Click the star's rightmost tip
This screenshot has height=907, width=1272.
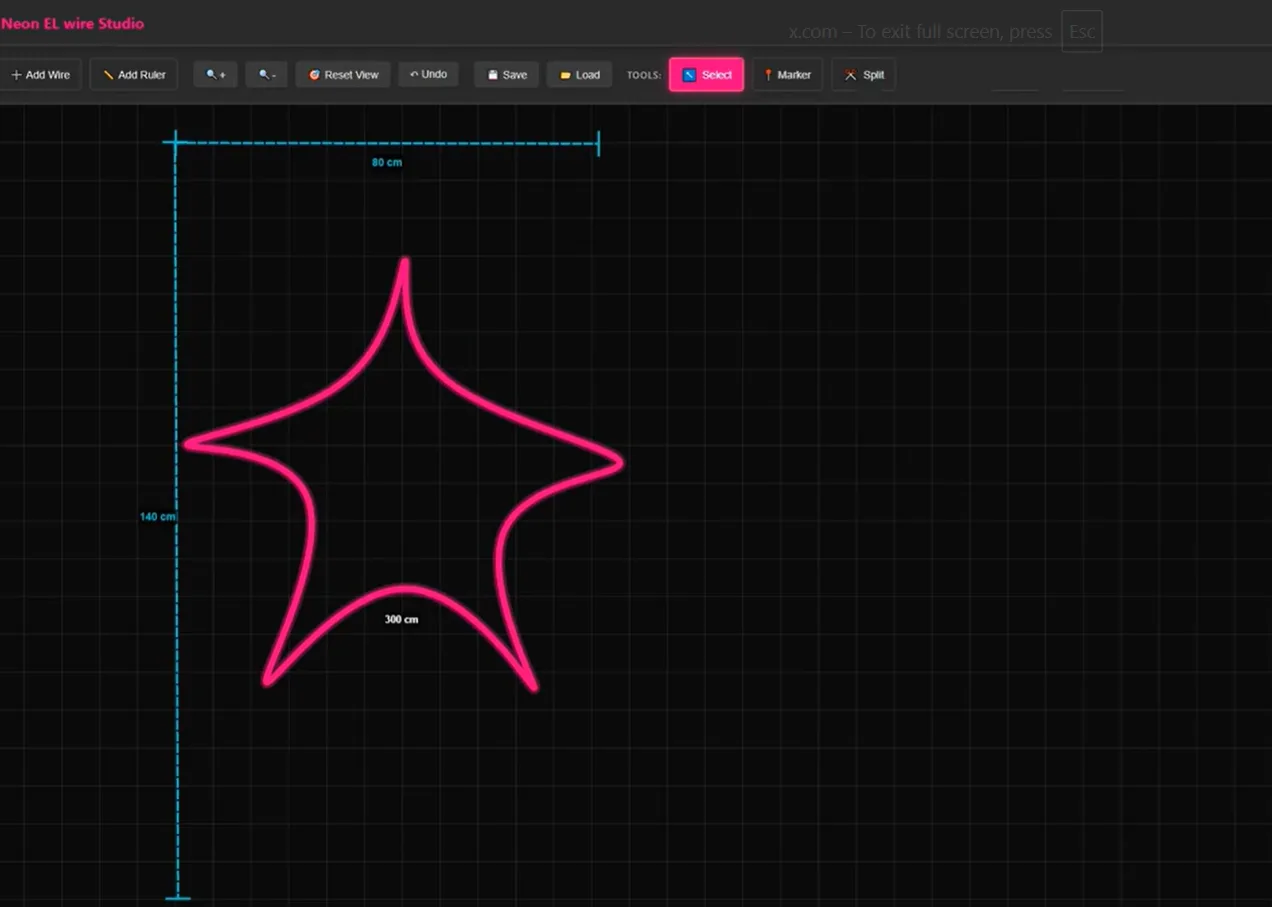(620, 462)
